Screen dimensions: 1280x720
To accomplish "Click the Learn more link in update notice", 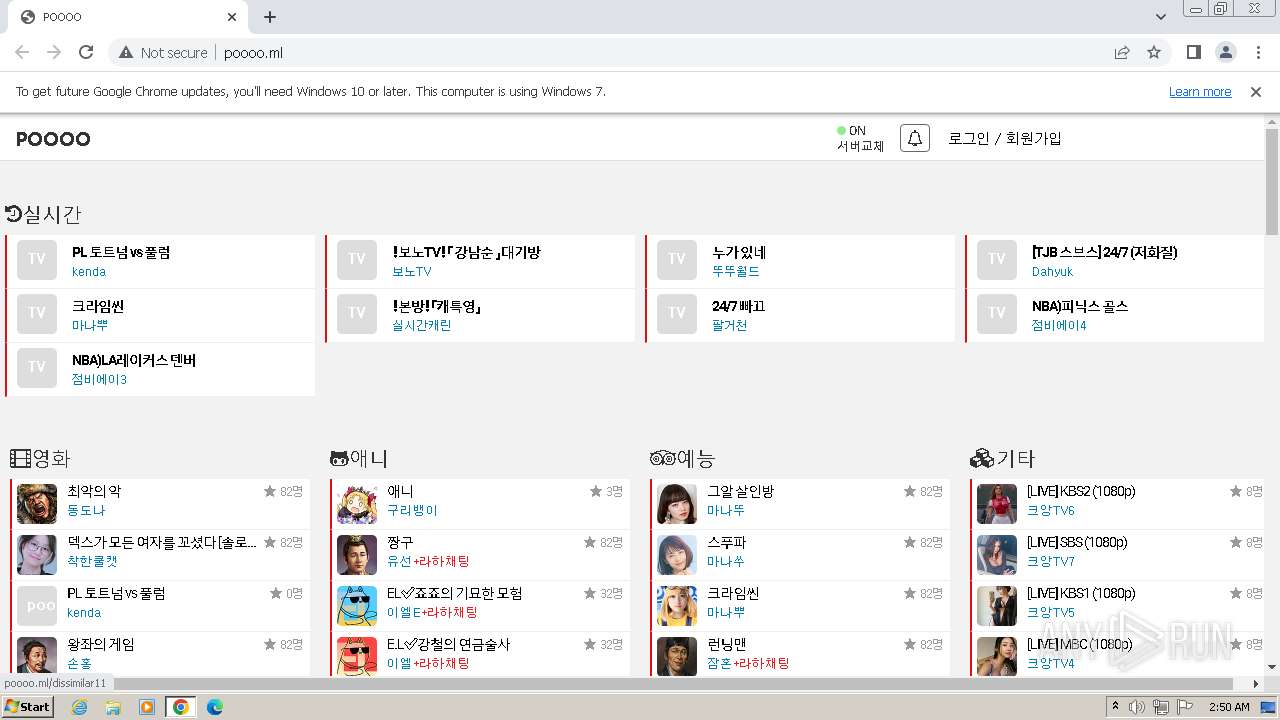I will point(1200,92).
